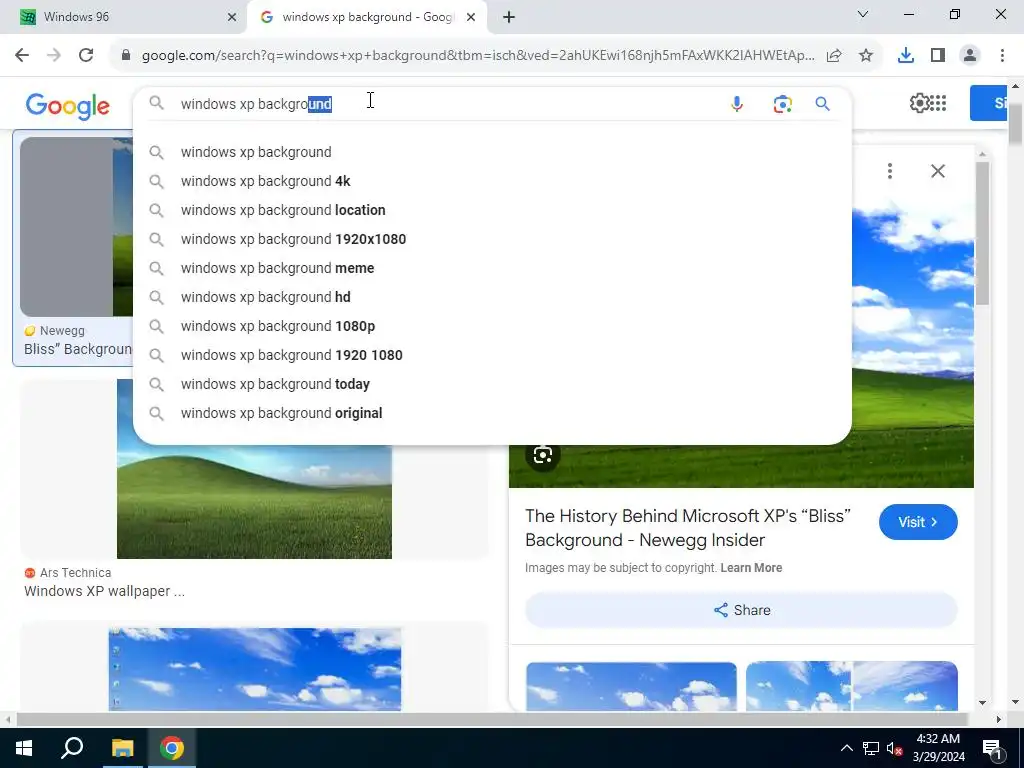Image resolution: width=1024 pixels, height=768 pixels.
Task: Click the Lens icon on preview image
Action: point(543,455)
